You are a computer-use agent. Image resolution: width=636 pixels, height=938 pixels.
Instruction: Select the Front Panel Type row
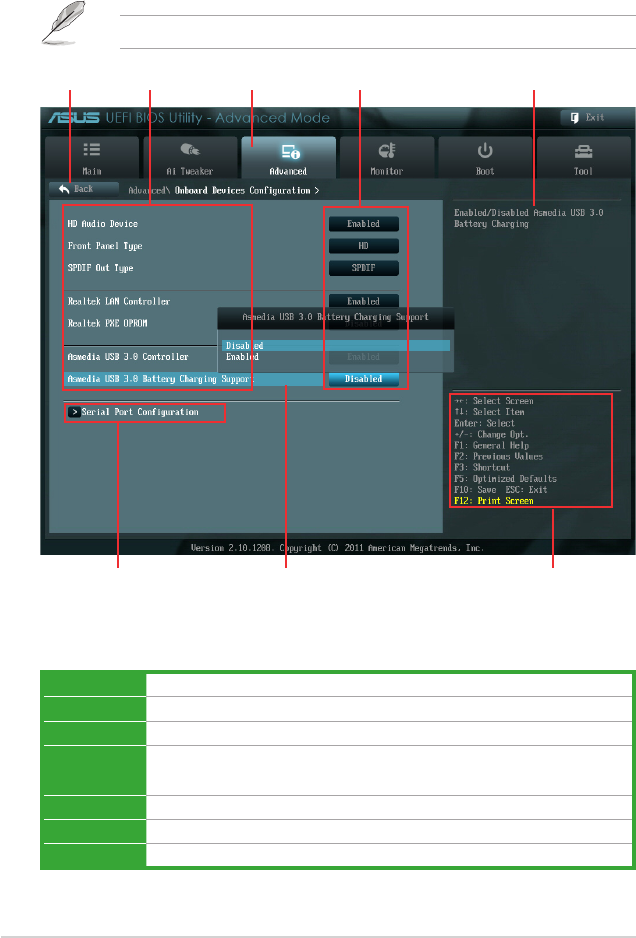105,246
